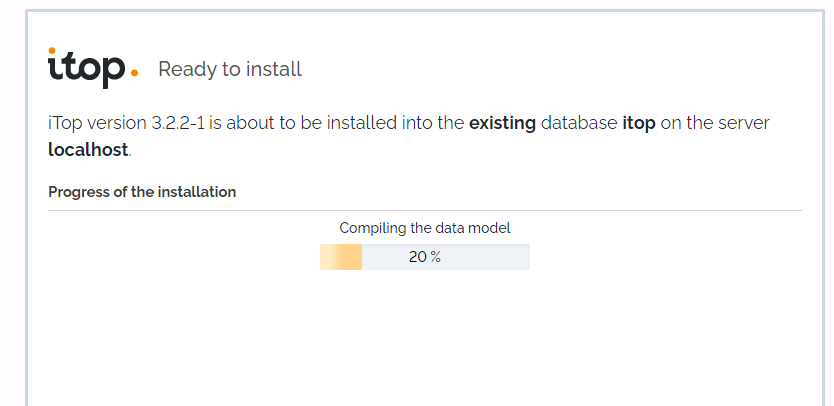The image size is (834, 406).
Task: Click the "Progress of the installation" heading
Action: pyautogui.click(x=142, y=191)
